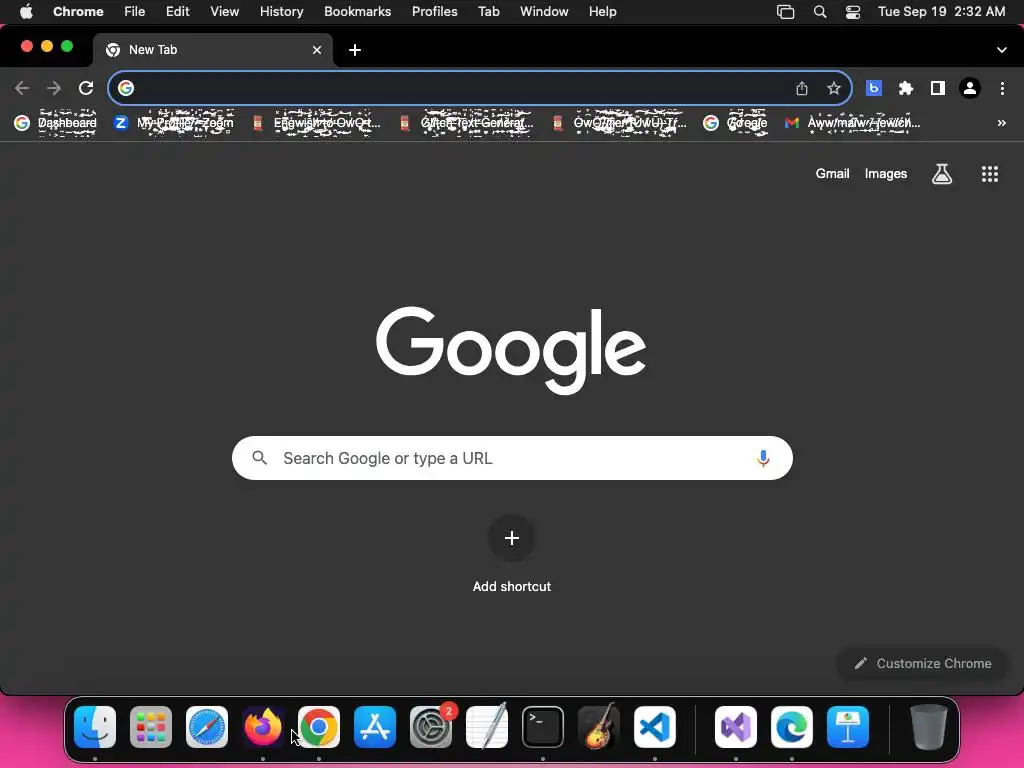
Task: Open the View menu
Action: pyautogui.click(x=225, y=12)
